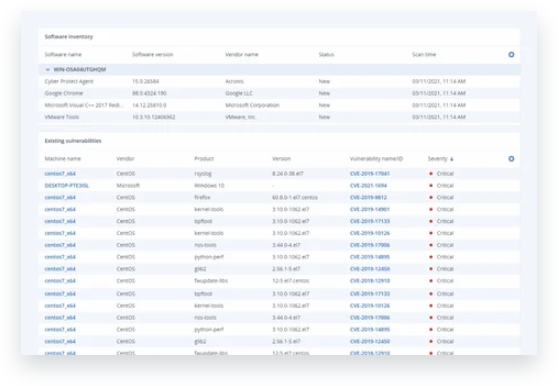
Task: Click the Product column header
Action: coord(204,159)
